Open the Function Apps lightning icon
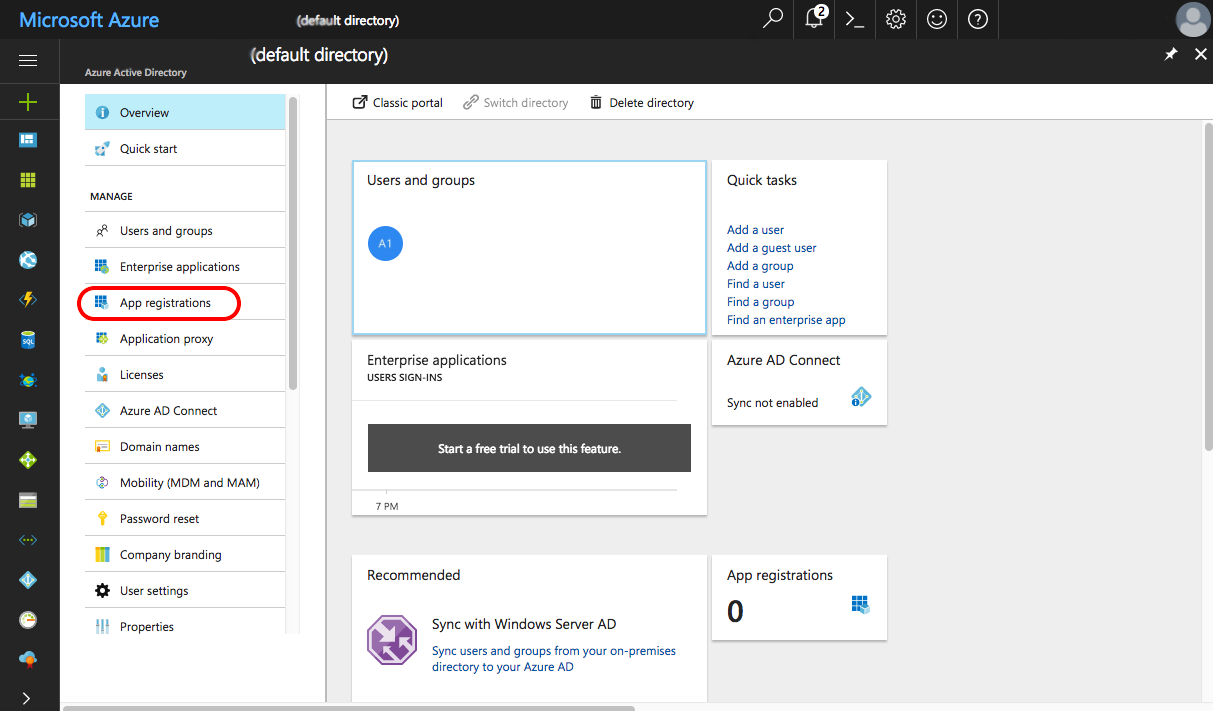1213x711 pixels. pos(28,300)
